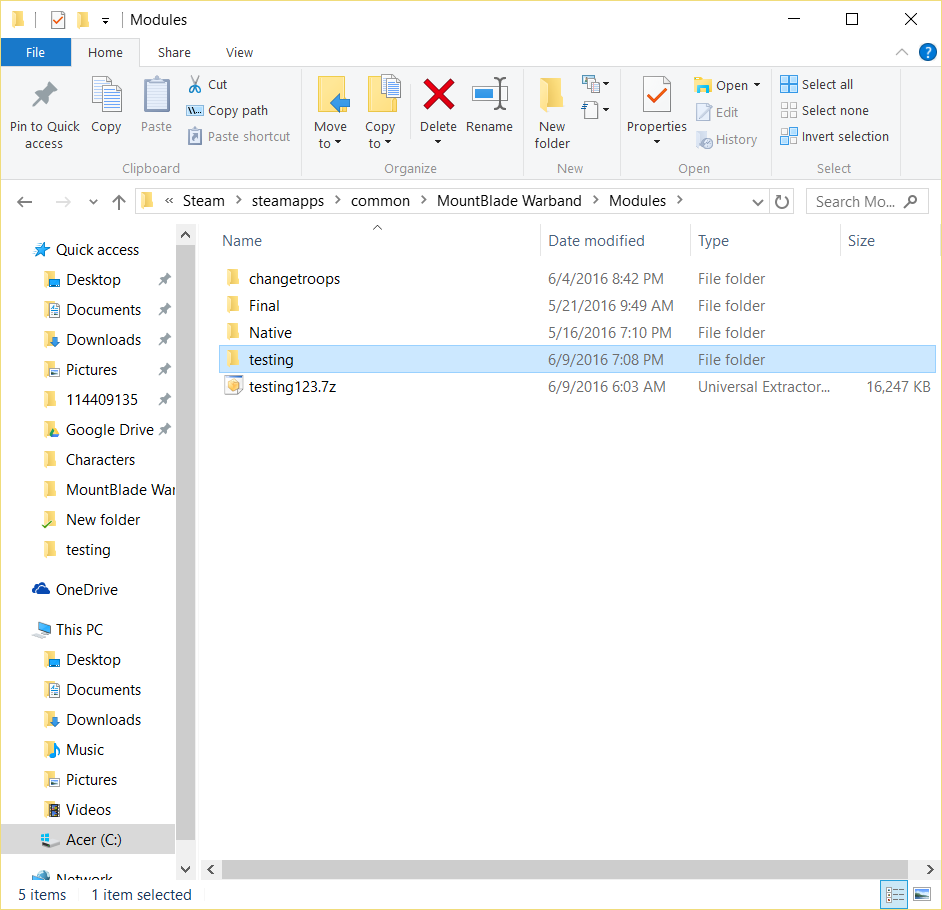
Task: Expand the Move to dropdown
Action: pyautogui.click(x=330, y=143)
